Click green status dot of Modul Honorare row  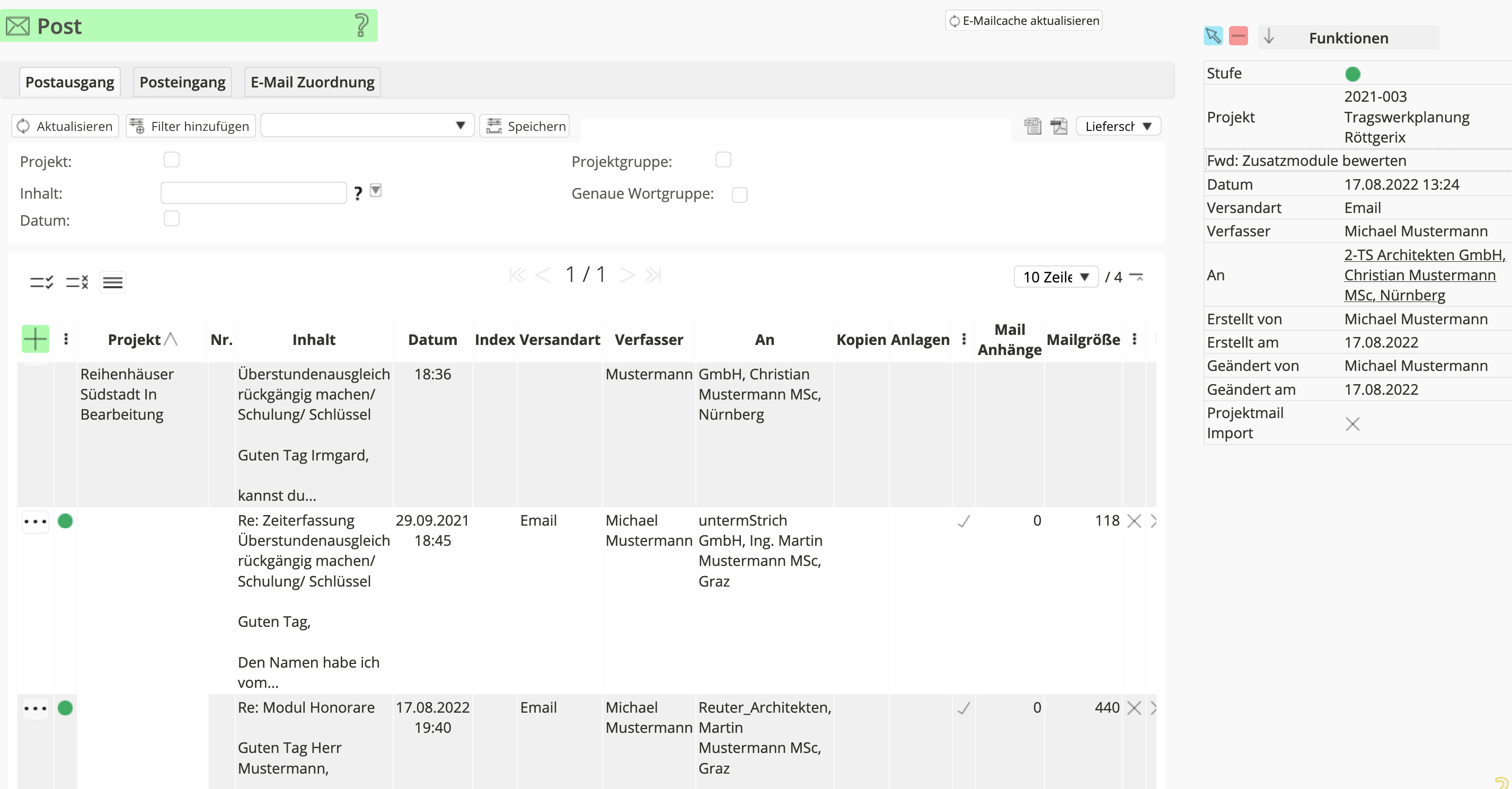tap(65, 708)
